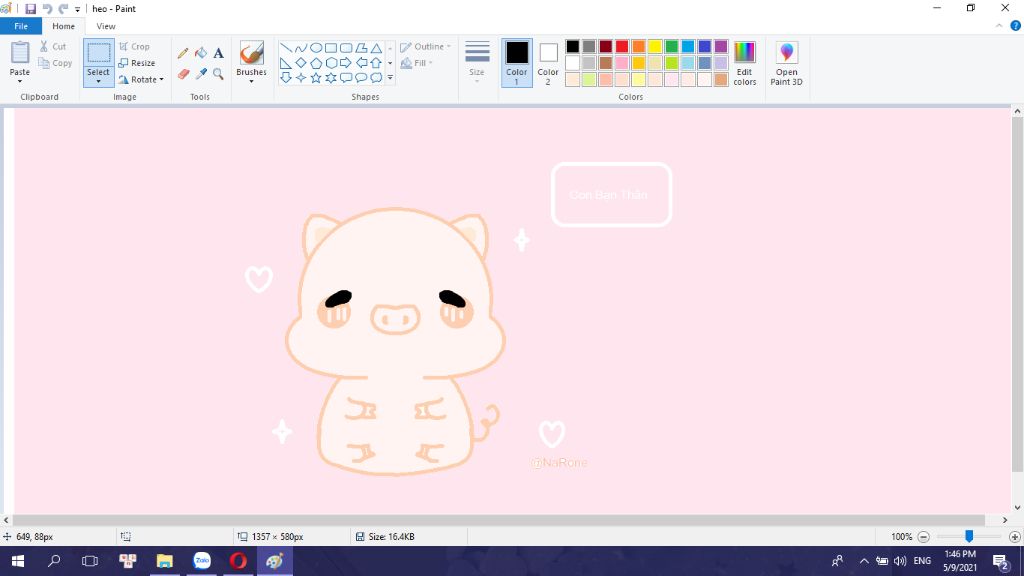The height and width of the screenshot is (576, 1024).
Task: Select the Eraser tool
Action: click(183, 74)
